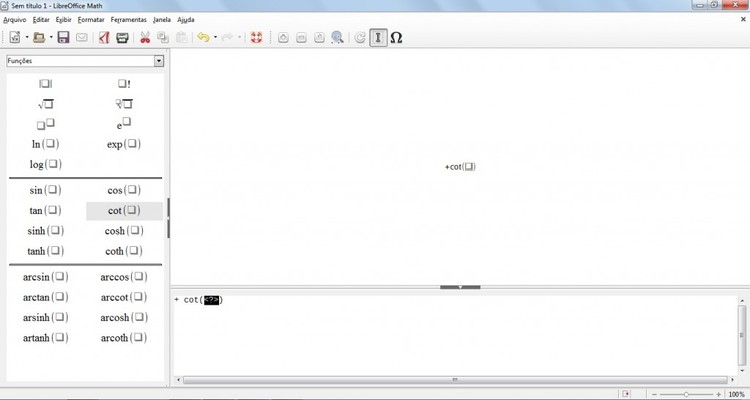Image resolution: width=750 pixels, height=400 pixels.
Task: Select the highlighted cot function element
Action: click(124, 211)
